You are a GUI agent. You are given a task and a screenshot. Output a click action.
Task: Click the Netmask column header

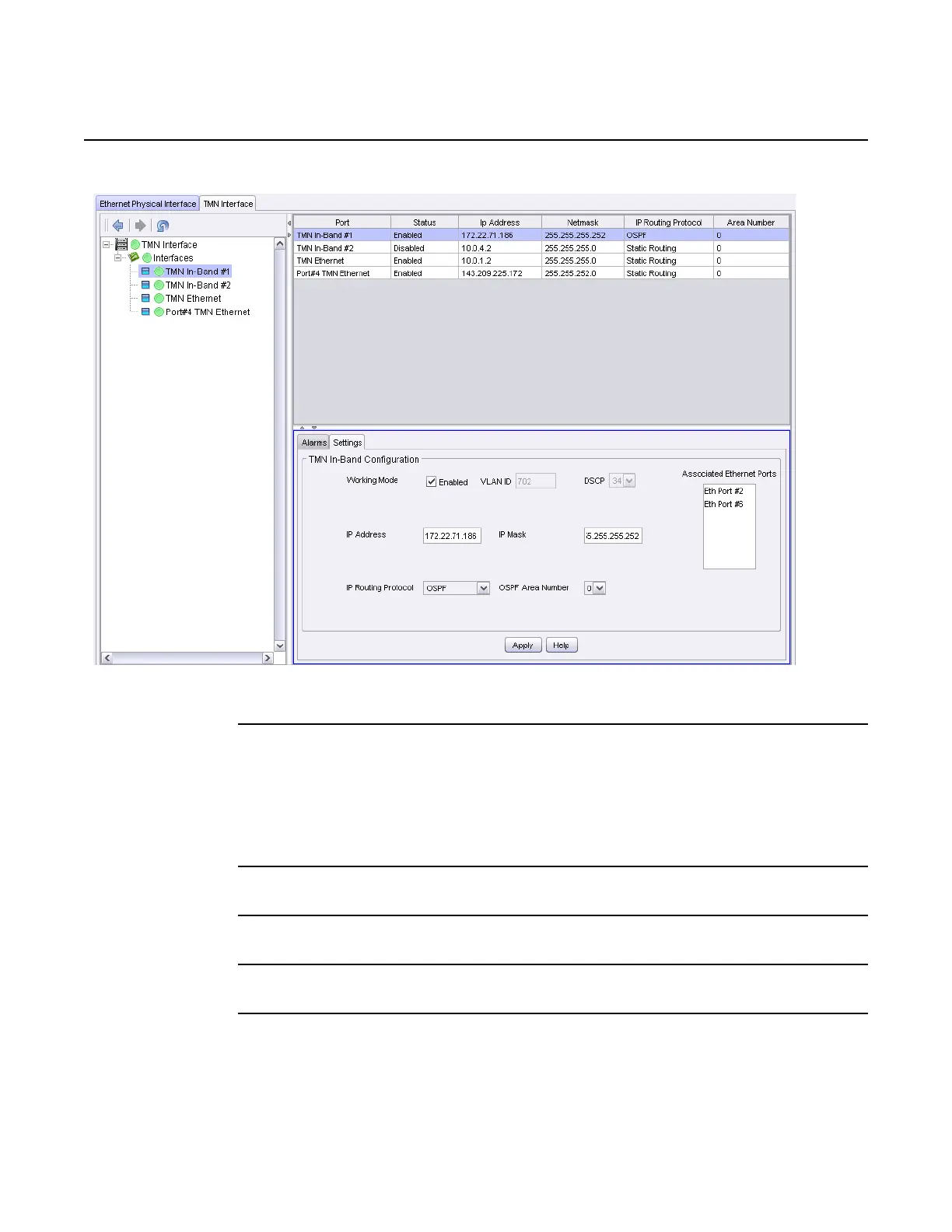583,222
